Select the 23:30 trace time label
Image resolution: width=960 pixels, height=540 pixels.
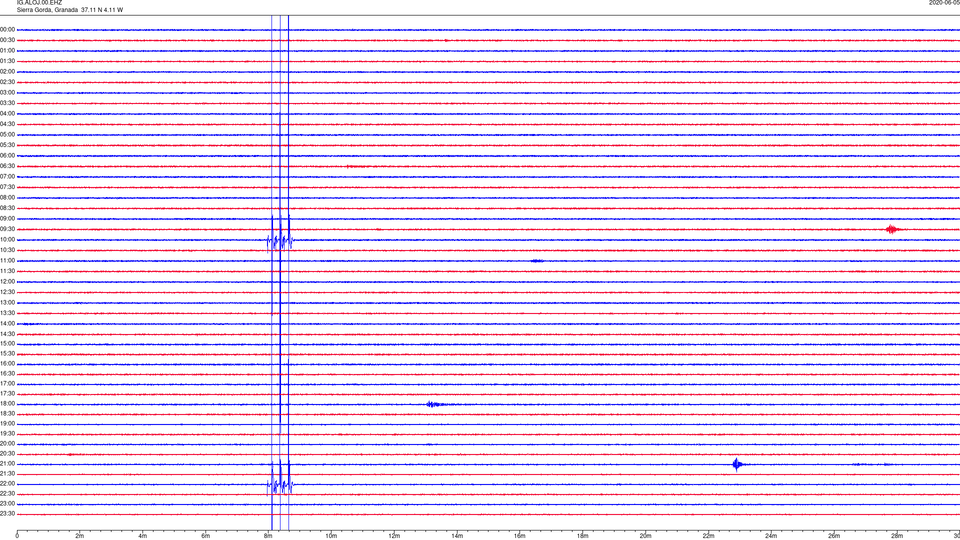coord(7,514)
